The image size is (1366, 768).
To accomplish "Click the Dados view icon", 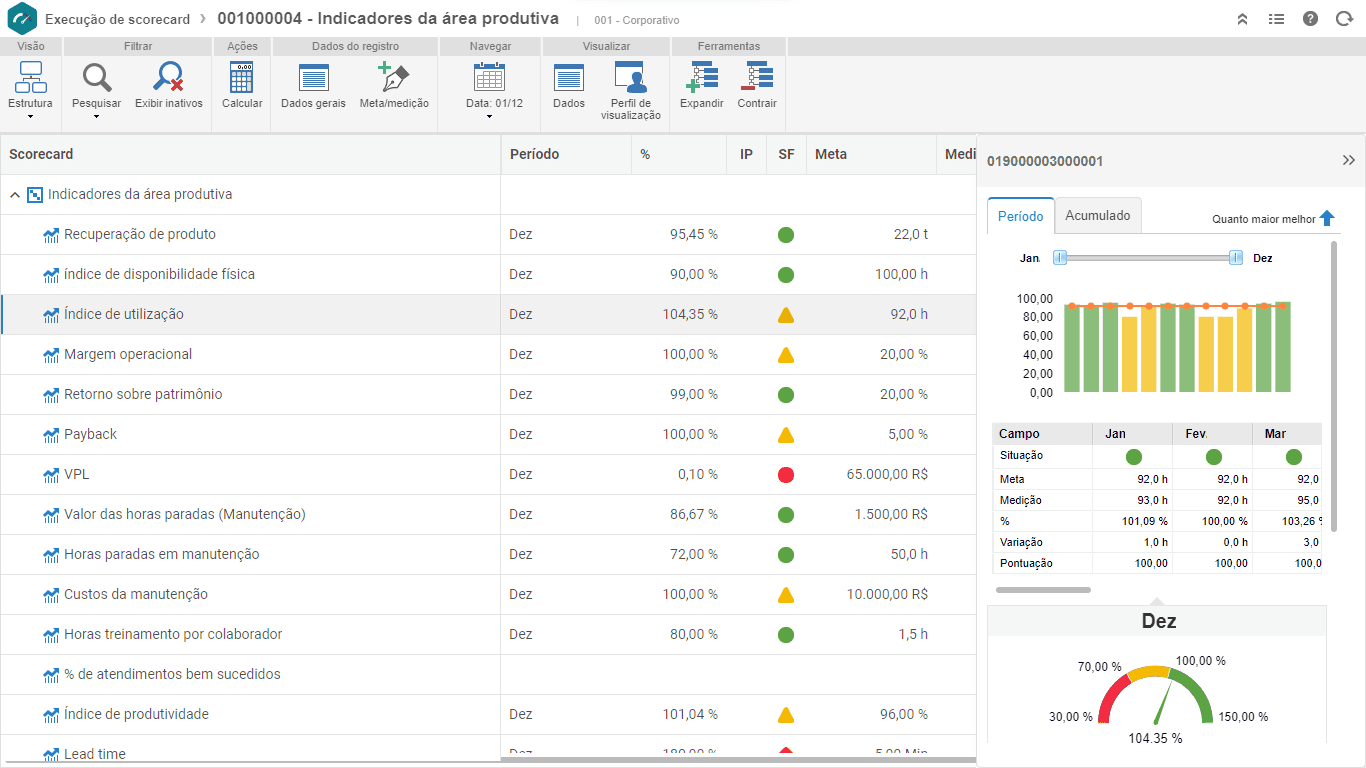I will click(569, 78).
